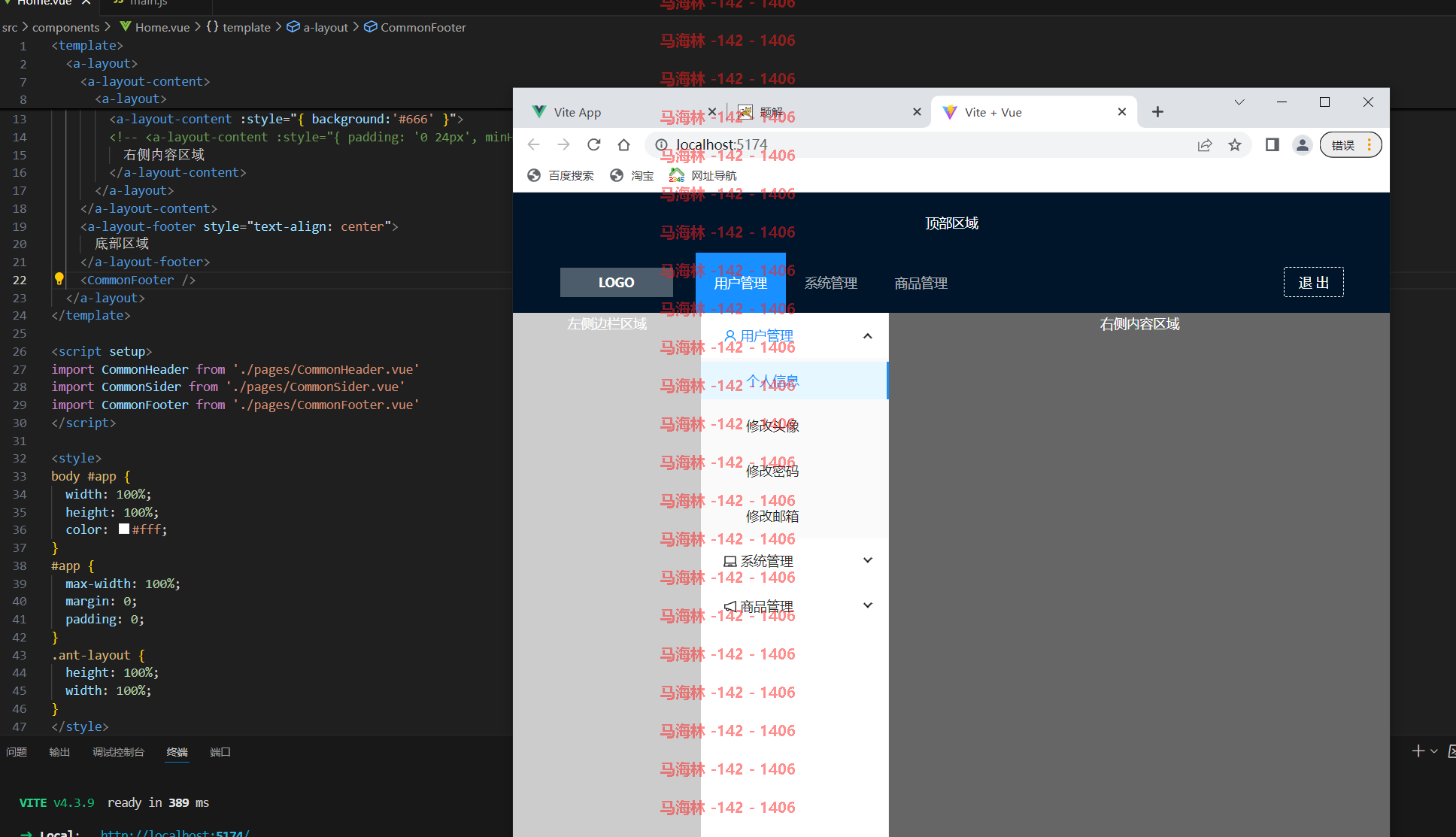Select 系统管理 in the top navigation

coord(831,283)
